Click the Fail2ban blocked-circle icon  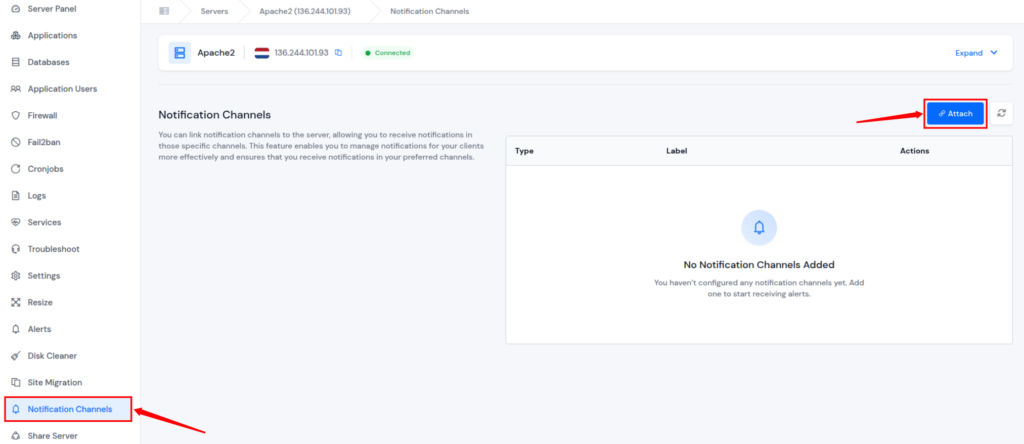tap(16, 142)
